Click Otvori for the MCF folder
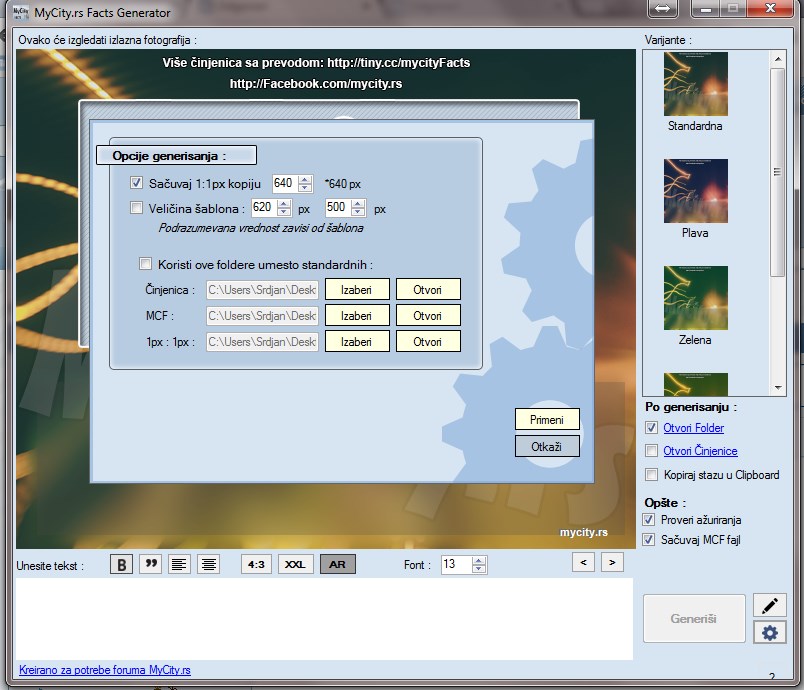Viewport: 804px width, 690px height. pyautogui.click(x=428, y=315)
